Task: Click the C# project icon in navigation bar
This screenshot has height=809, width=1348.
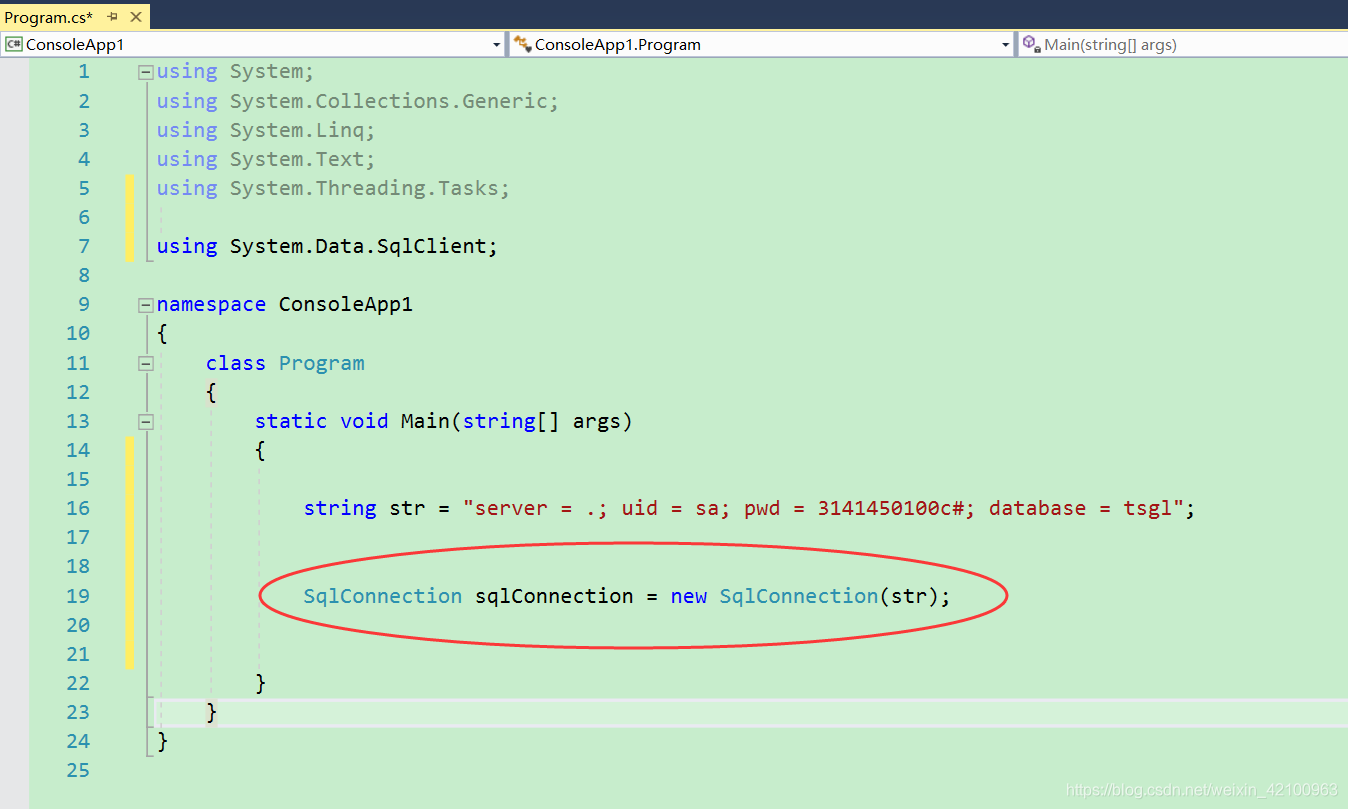Action: tap(14, 44)
